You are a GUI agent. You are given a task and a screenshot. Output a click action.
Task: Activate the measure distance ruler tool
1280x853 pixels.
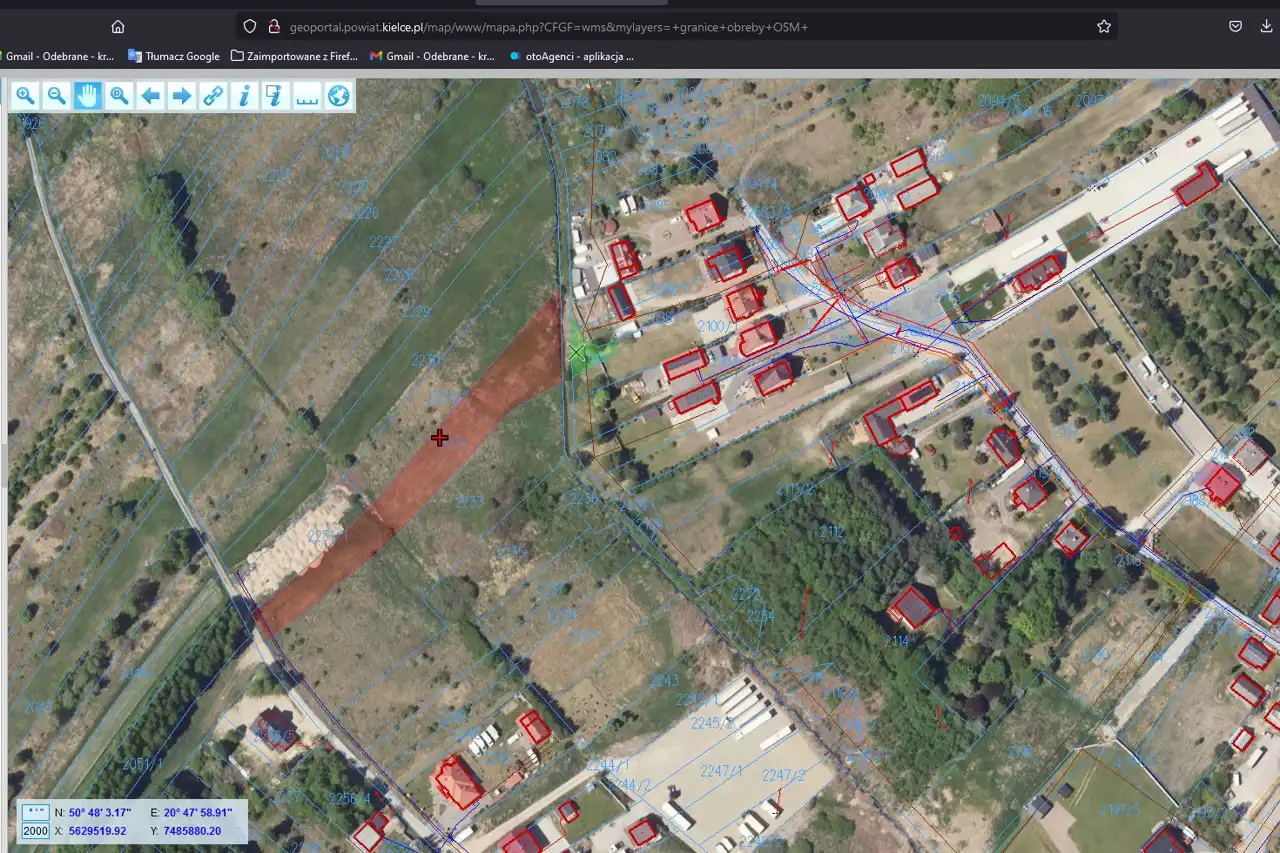tap(307, 96)
